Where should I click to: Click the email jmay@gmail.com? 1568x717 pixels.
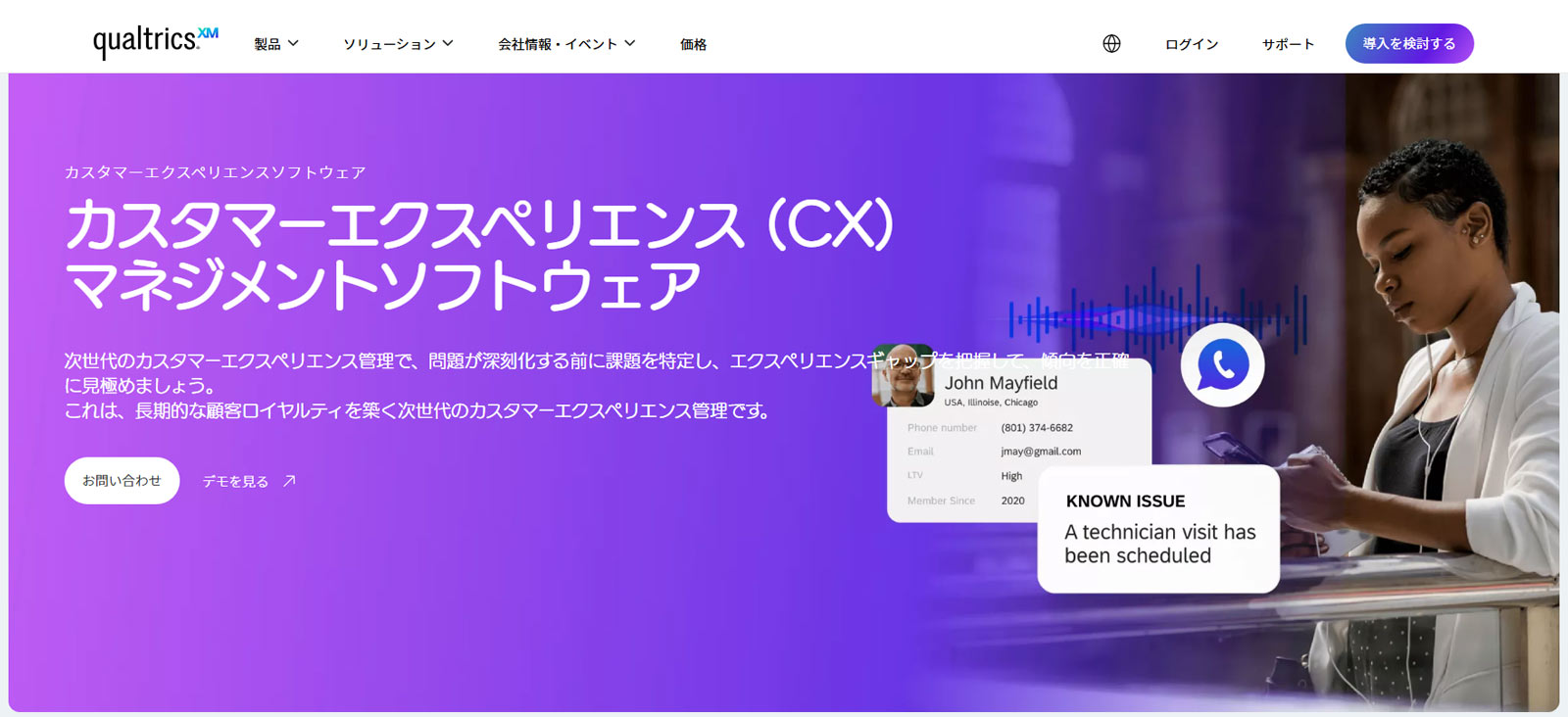[1041, 452]
